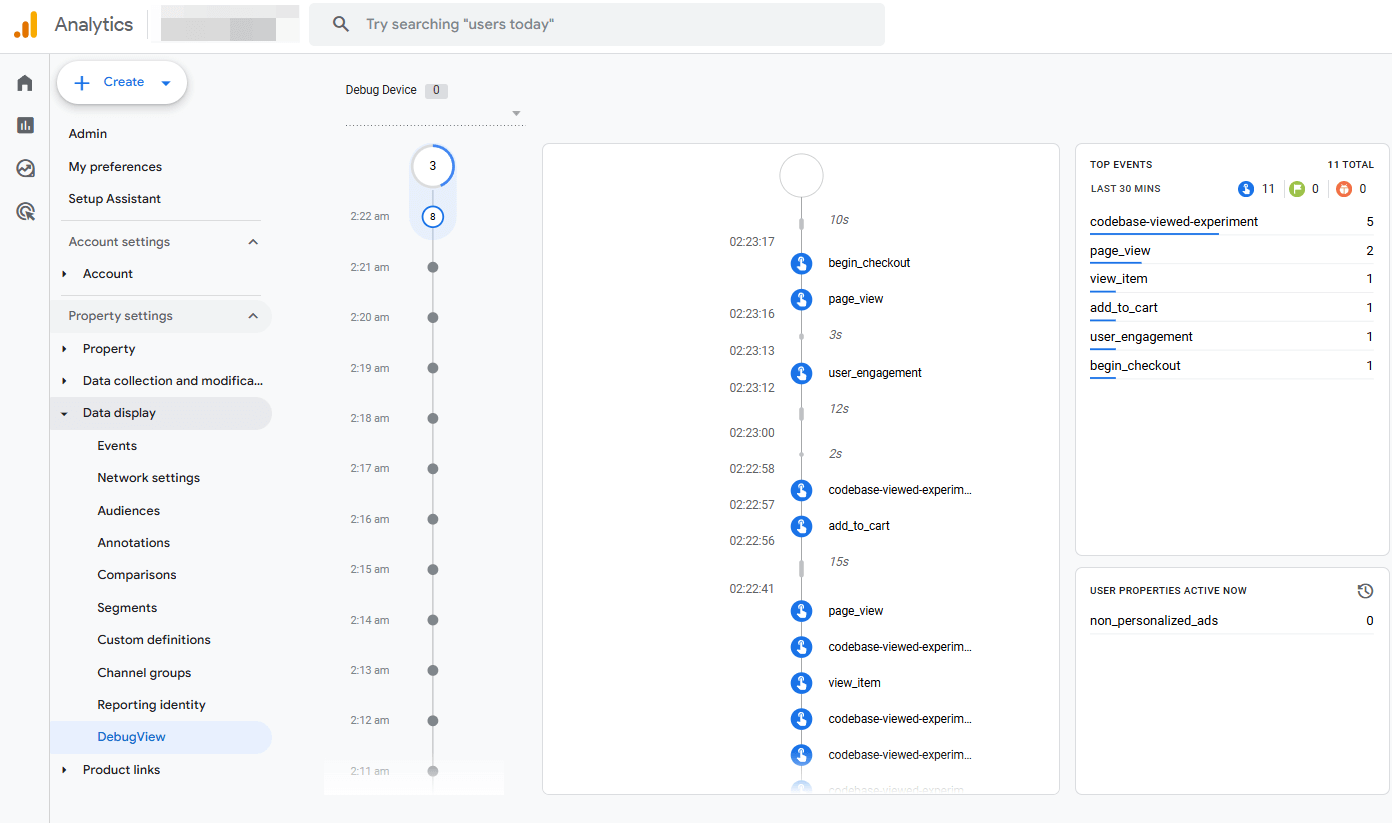This screenshot has height=823, width=1392.
Task: Open Explore via the compass arrow icon
Action: point(24,168)
